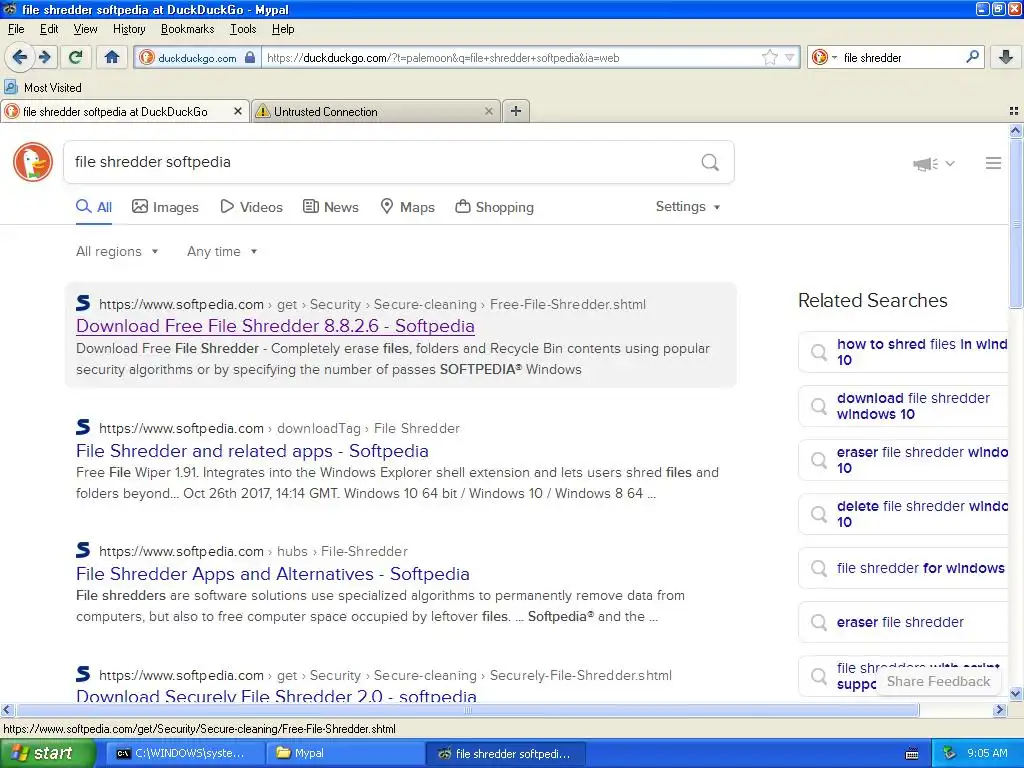Close the Untrusted Connection tab
1024x768 pixels.
[x=488, y=112]
